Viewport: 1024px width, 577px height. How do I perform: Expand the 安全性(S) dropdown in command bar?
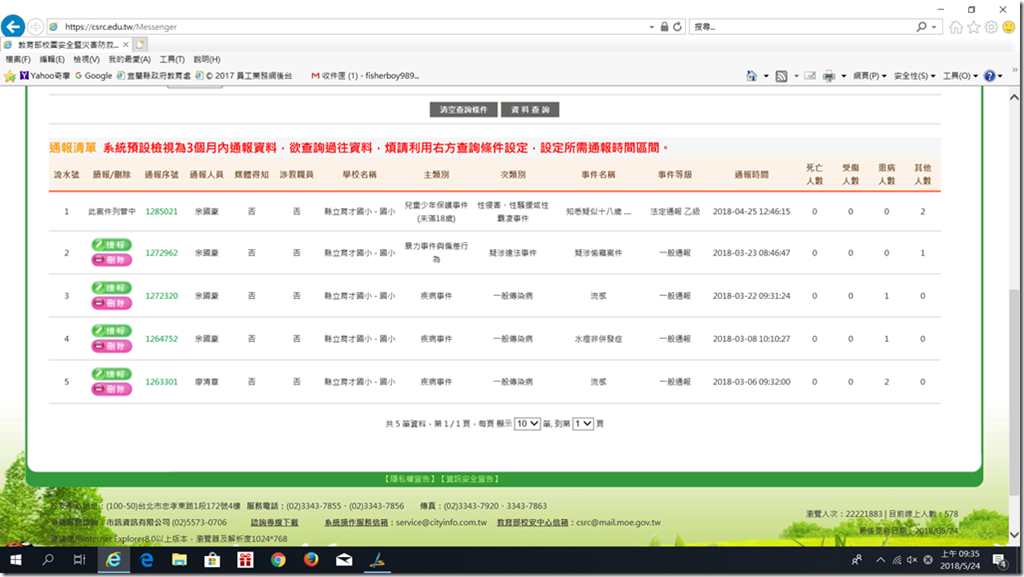coord(914,76)
